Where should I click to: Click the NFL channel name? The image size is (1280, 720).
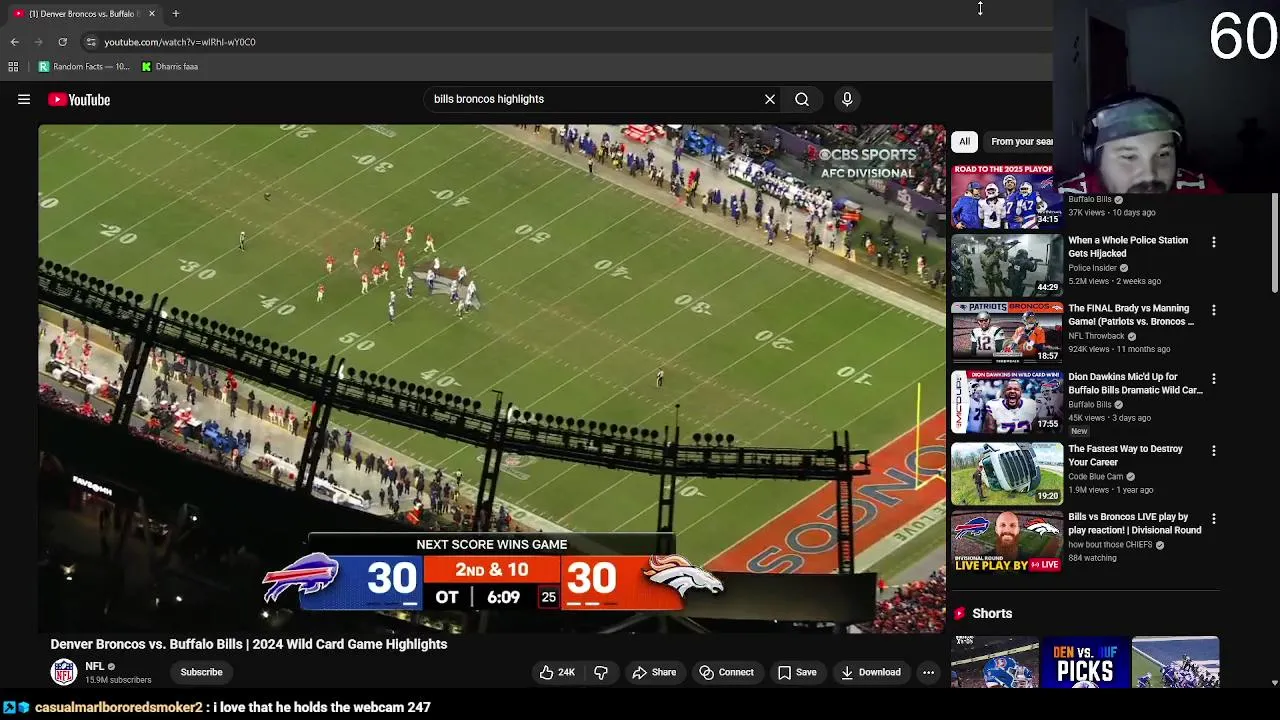click(95, 666)
